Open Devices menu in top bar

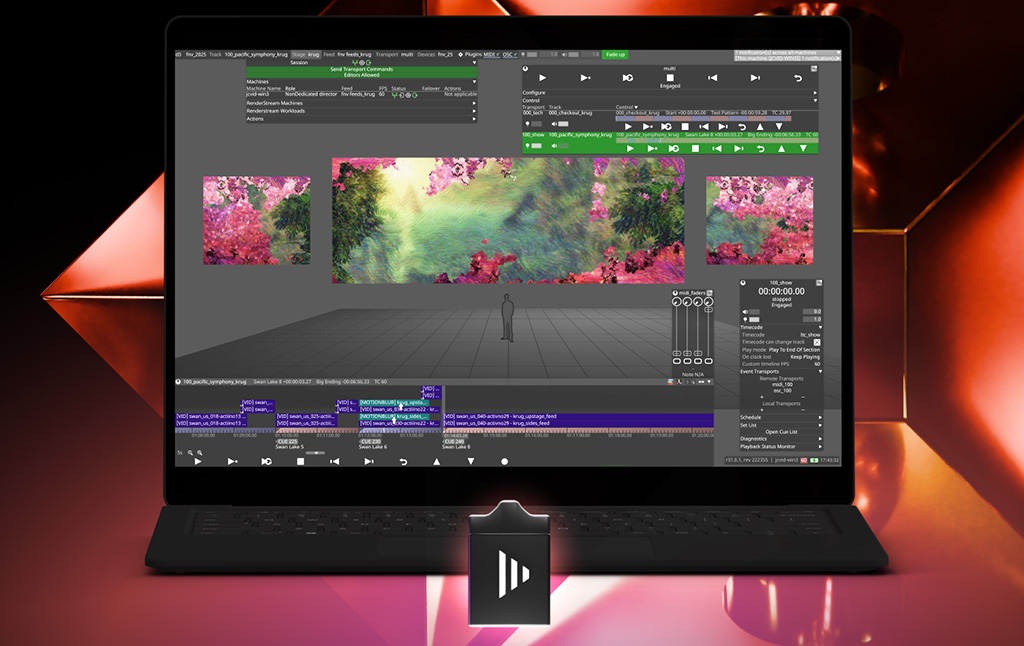(x=435, y=55)
